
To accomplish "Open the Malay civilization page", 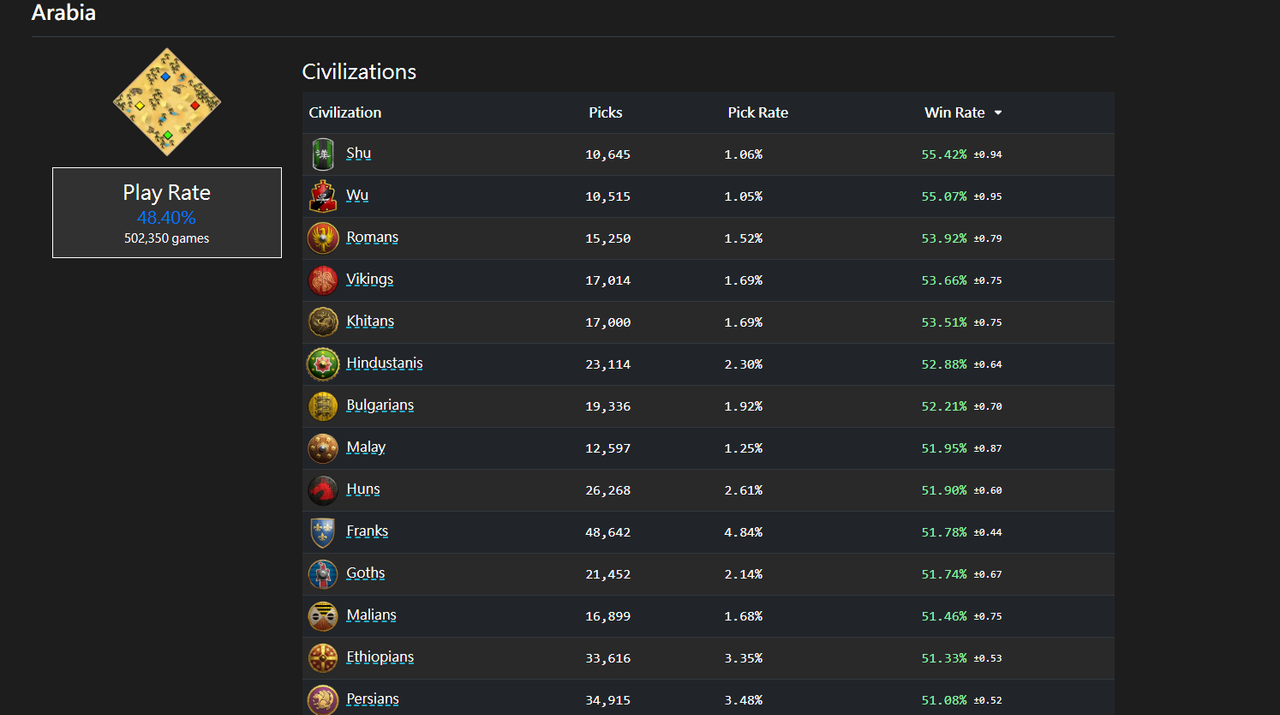I will 366,447.
